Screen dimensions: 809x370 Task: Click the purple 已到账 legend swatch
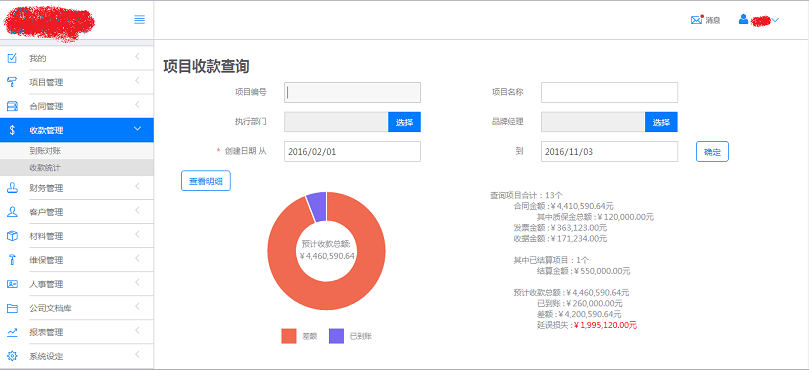(x=336, y=336)
